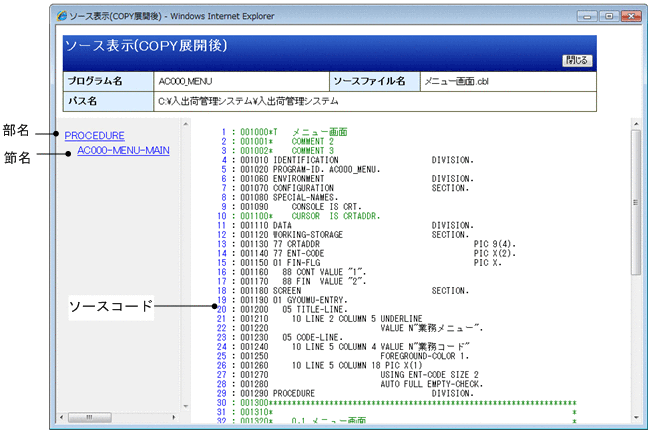651x433 pixels.
Task: Click the ソース表示(COPY展開後) page heading
Action: click(x=146, y=46)
